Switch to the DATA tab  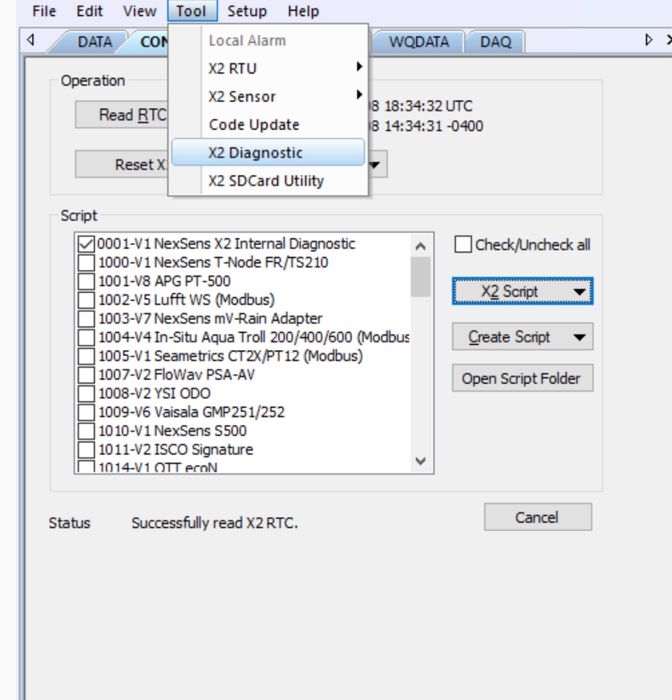[x=94, y=42]
